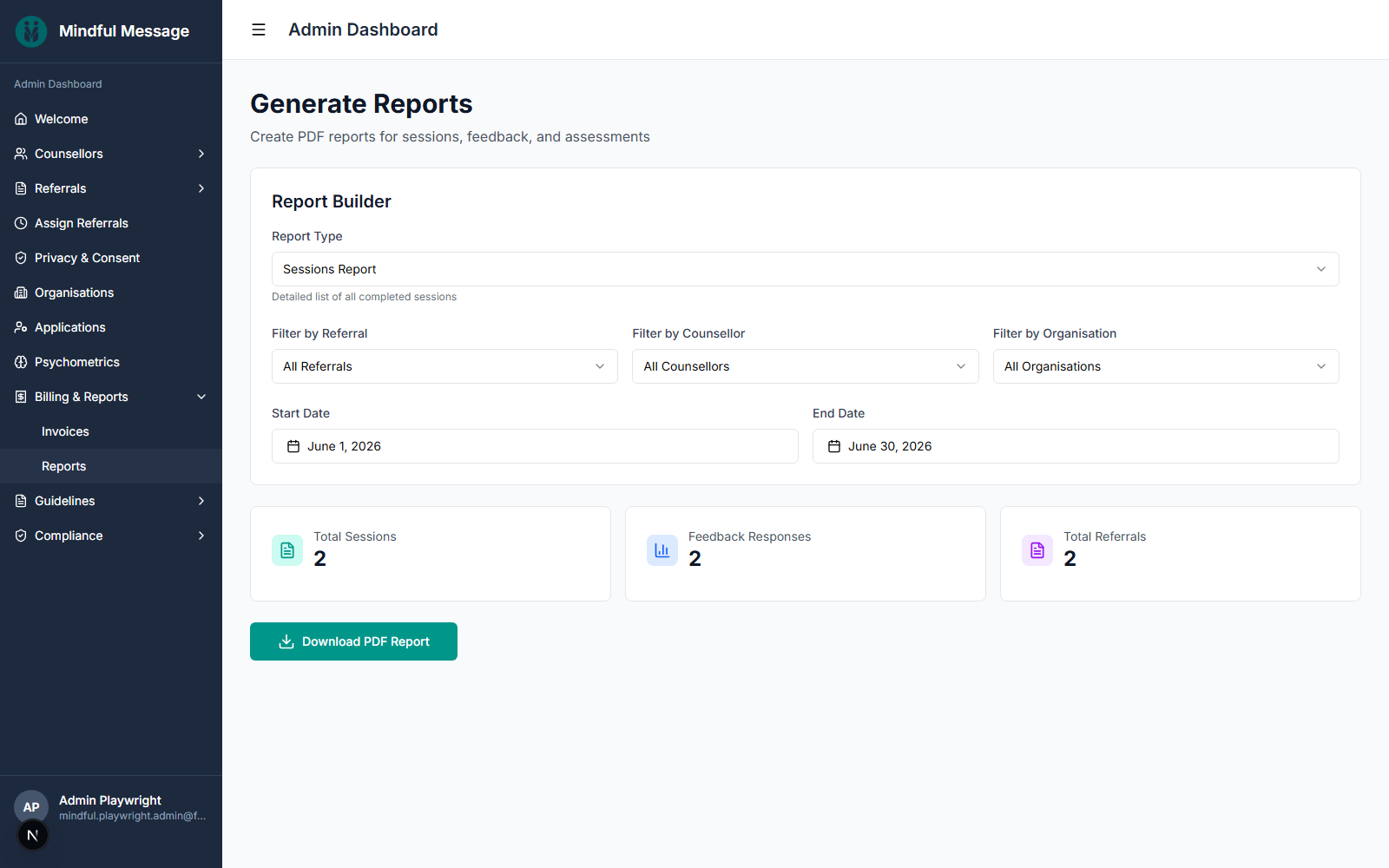Click the Next.js N badge icon

33,835
